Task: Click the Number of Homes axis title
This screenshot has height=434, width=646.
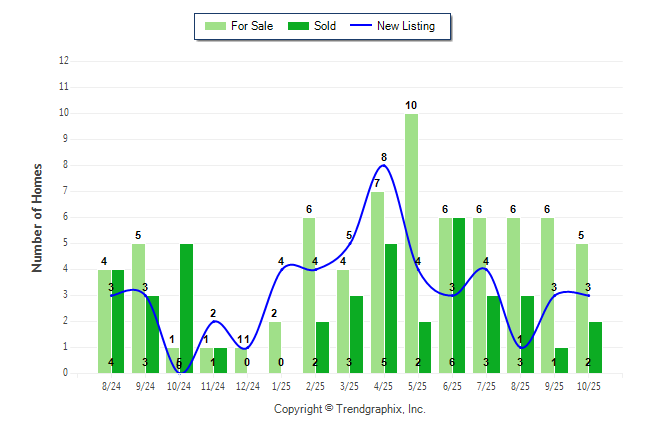Action: [x=38, y=217]
